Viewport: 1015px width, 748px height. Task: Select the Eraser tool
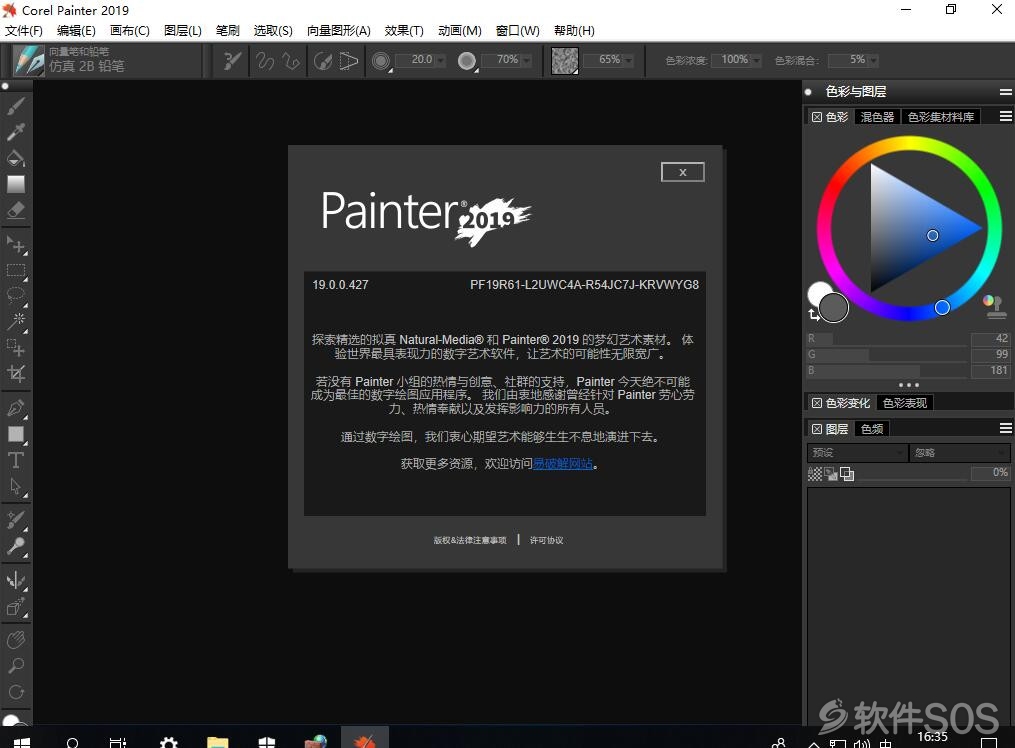click(16, 210)
